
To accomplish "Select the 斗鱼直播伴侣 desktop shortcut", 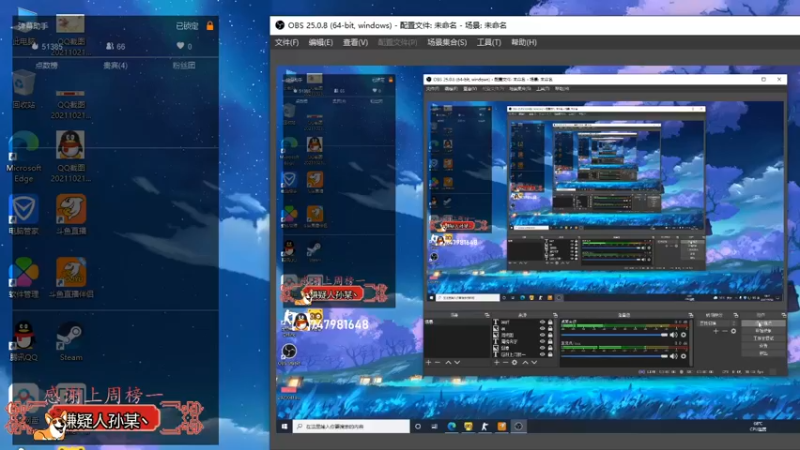I will (x=71, y=278).
